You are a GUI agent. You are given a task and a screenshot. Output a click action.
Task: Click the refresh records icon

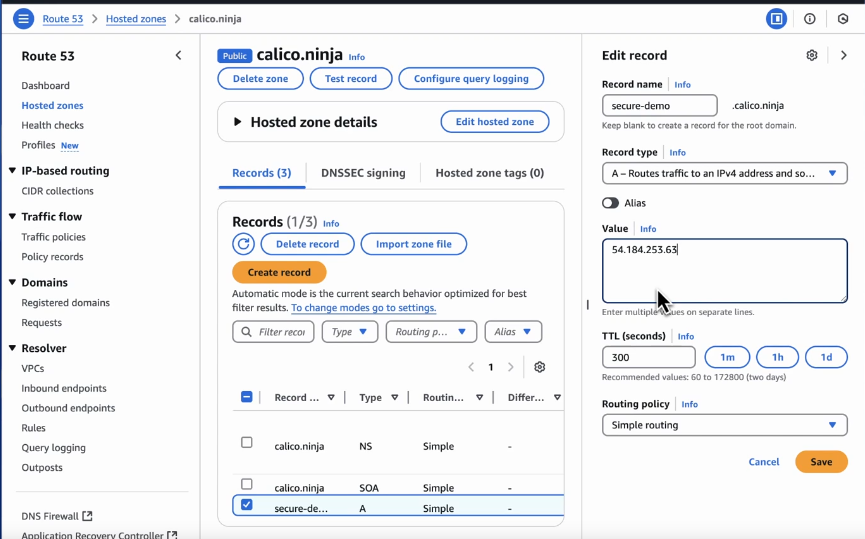243,244
